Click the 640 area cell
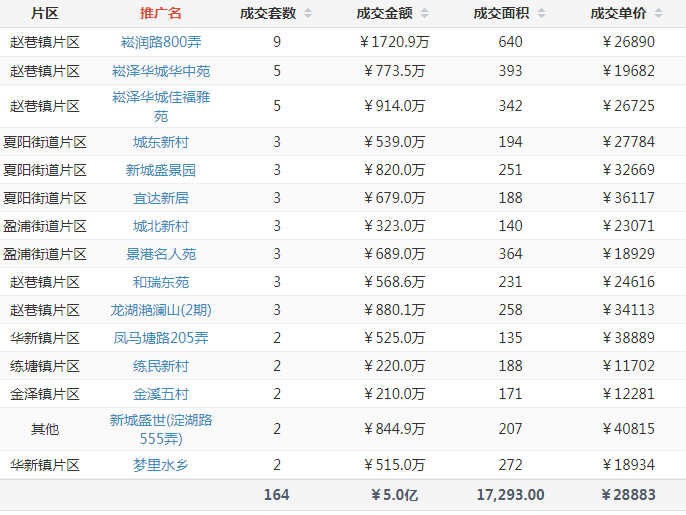 coord(511,42)
